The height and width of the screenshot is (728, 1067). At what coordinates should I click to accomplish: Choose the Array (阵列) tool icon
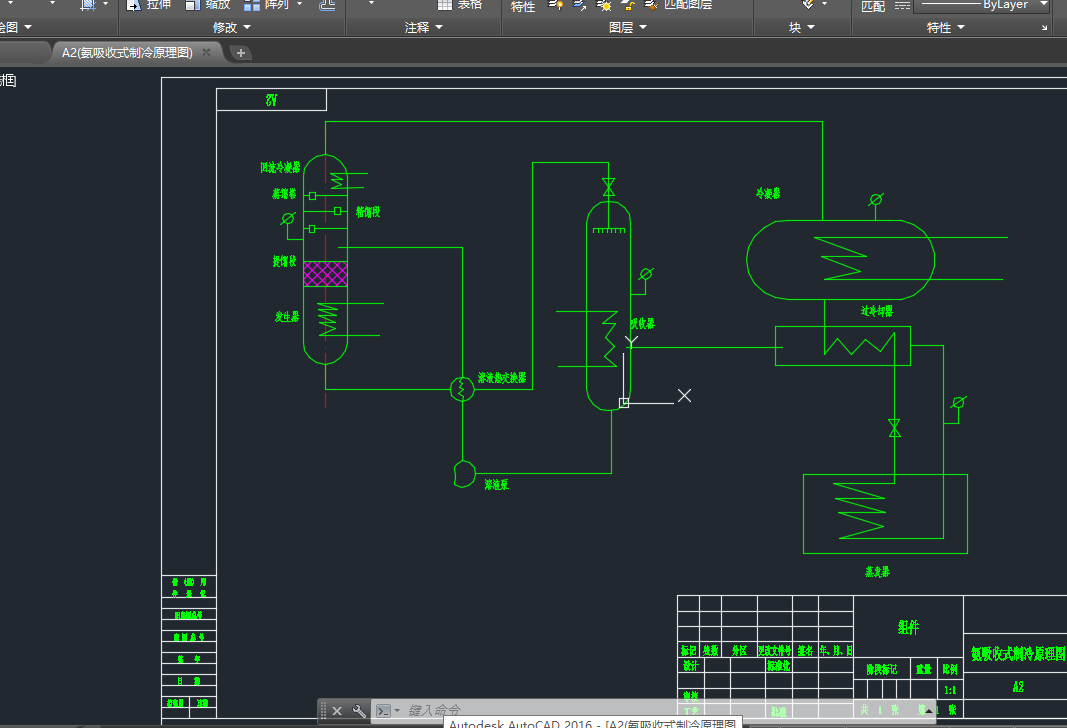pyautogui.click(x=252, y=5)
